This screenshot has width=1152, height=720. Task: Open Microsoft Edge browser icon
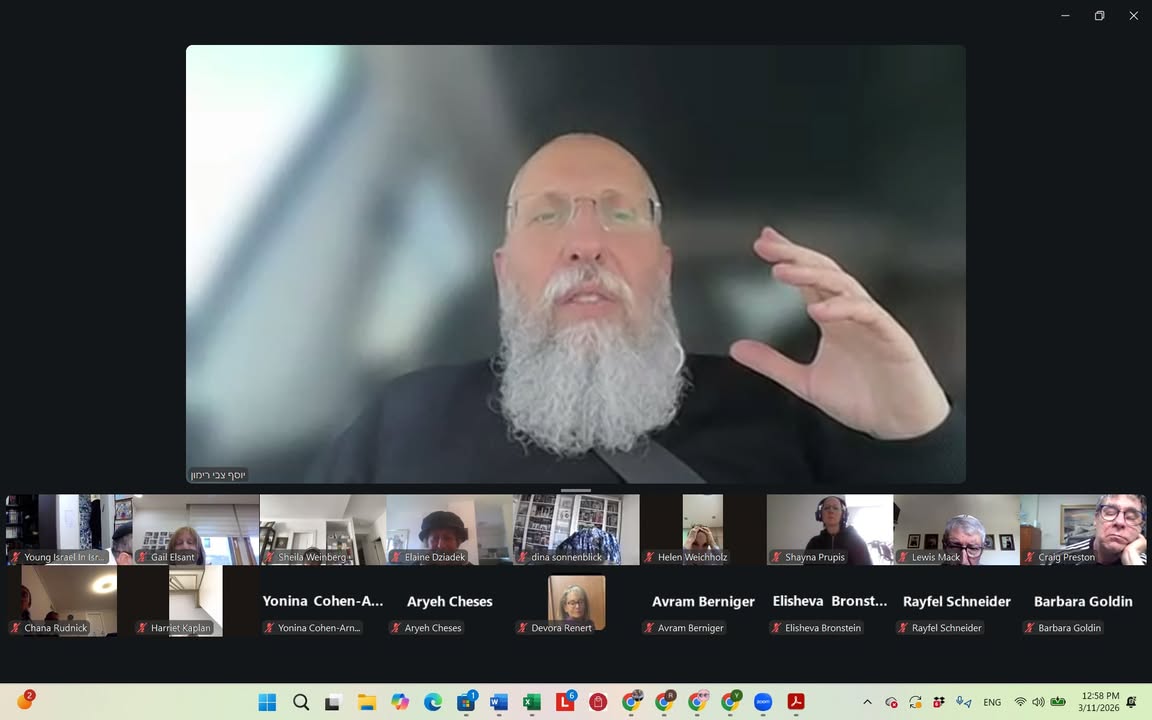coord(433,702)
